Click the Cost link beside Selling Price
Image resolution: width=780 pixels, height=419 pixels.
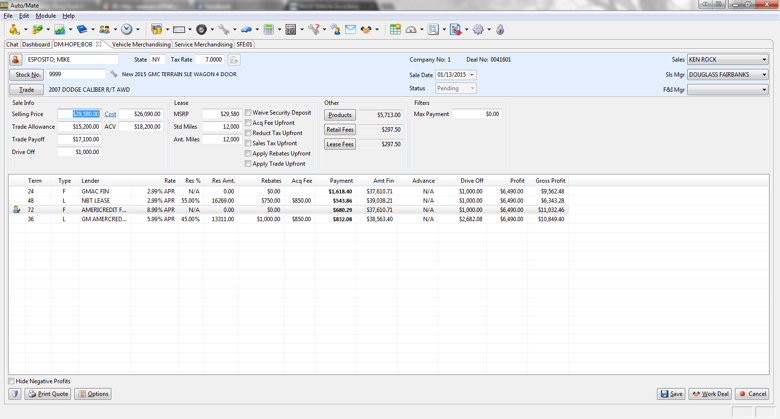[110, 114]
